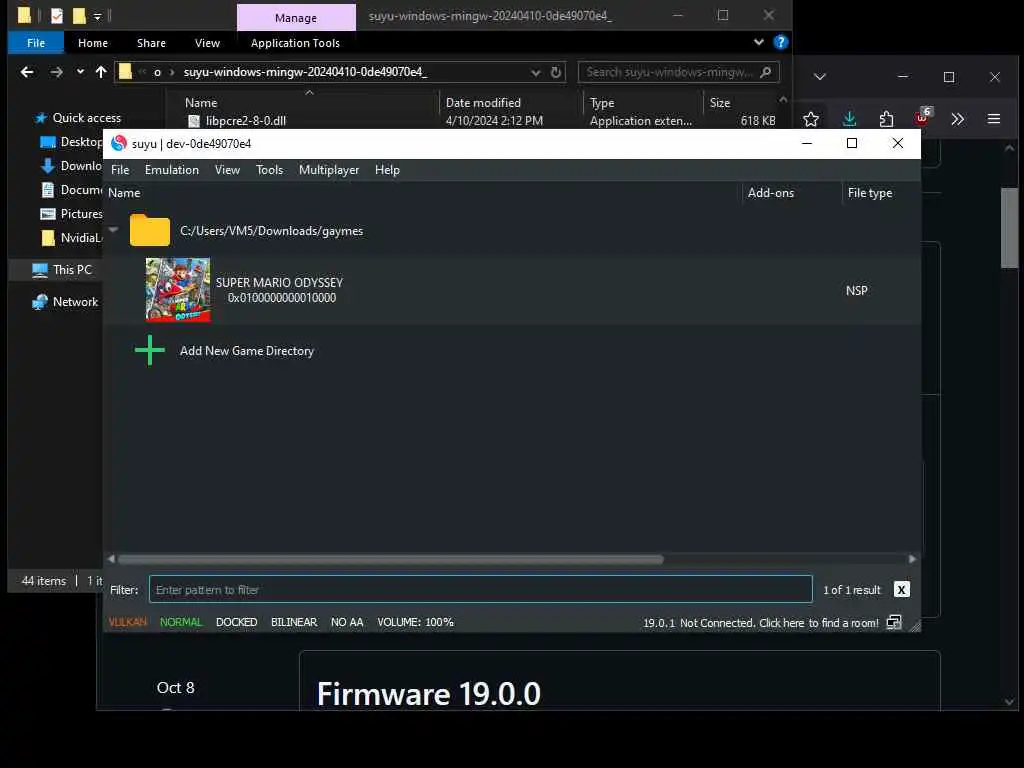Select This PC in Explorer sidebar
The height and width of the screenshot is (768, 1024).
(72, 270)
